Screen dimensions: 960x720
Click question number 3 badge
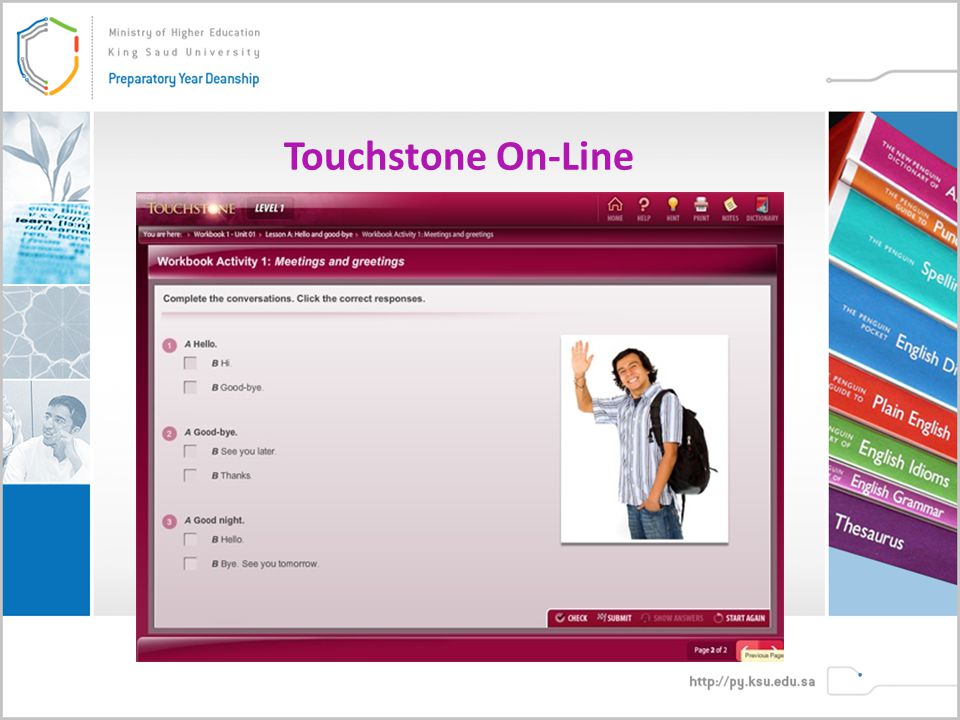tap(170, 522)
